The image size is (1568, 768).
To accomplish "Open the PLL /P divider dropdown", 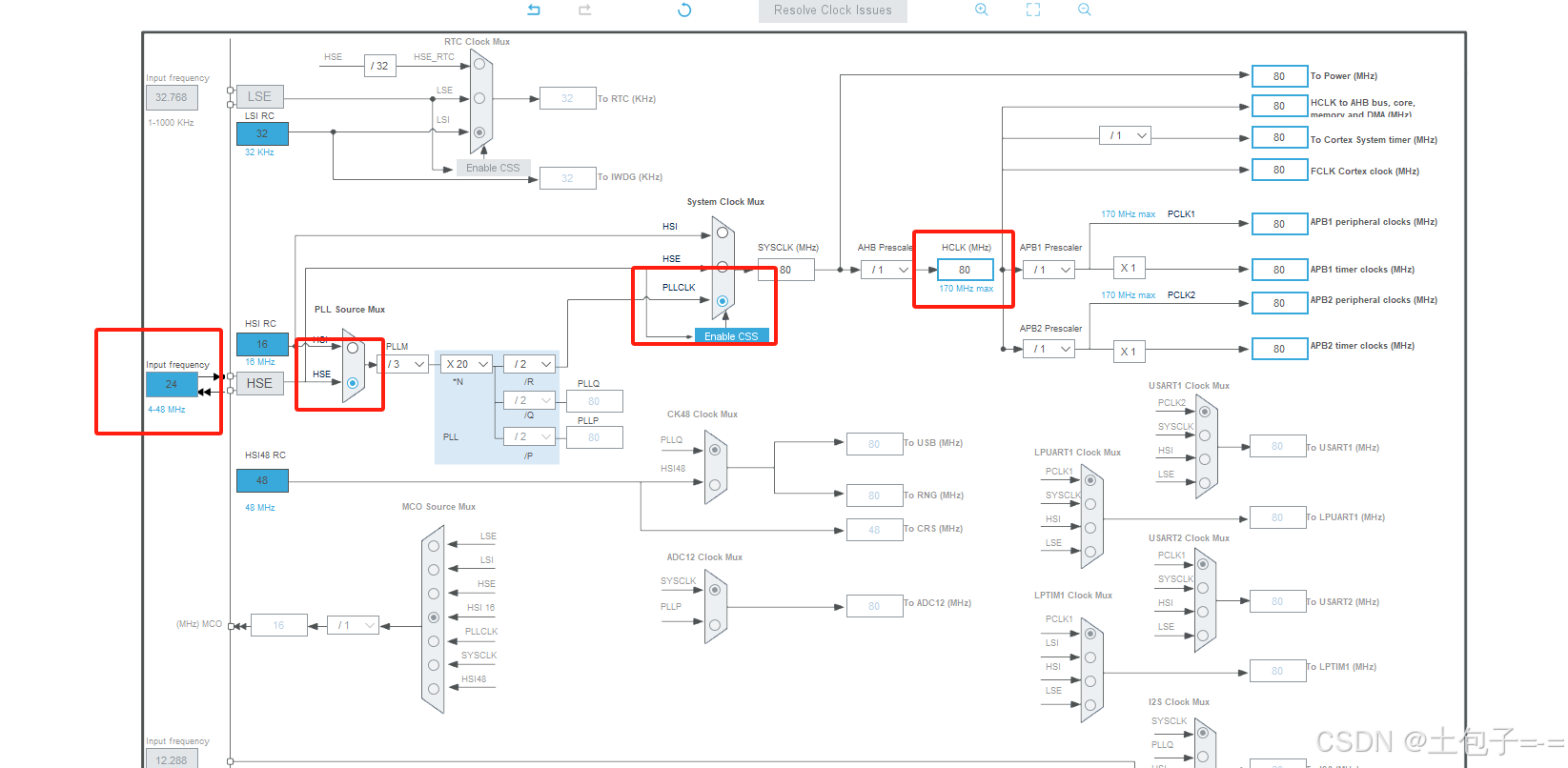I will point(529,436).
